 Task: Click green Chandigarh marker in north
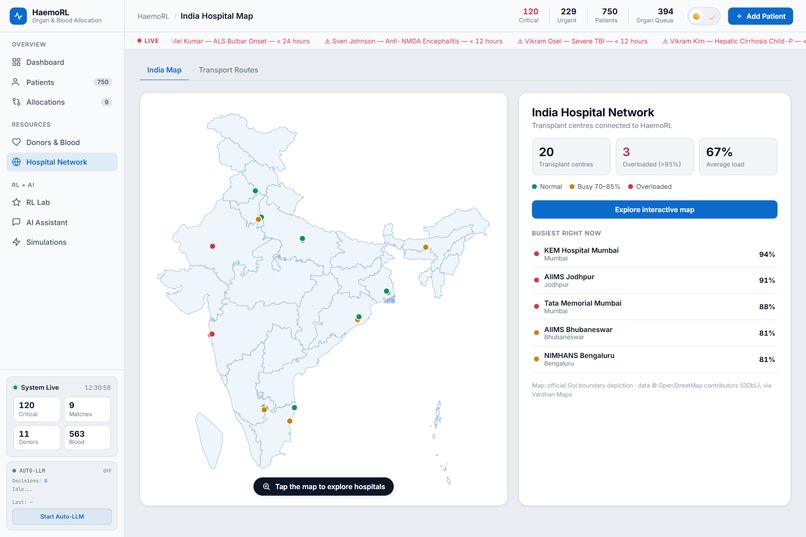click(x=255, y=191)
